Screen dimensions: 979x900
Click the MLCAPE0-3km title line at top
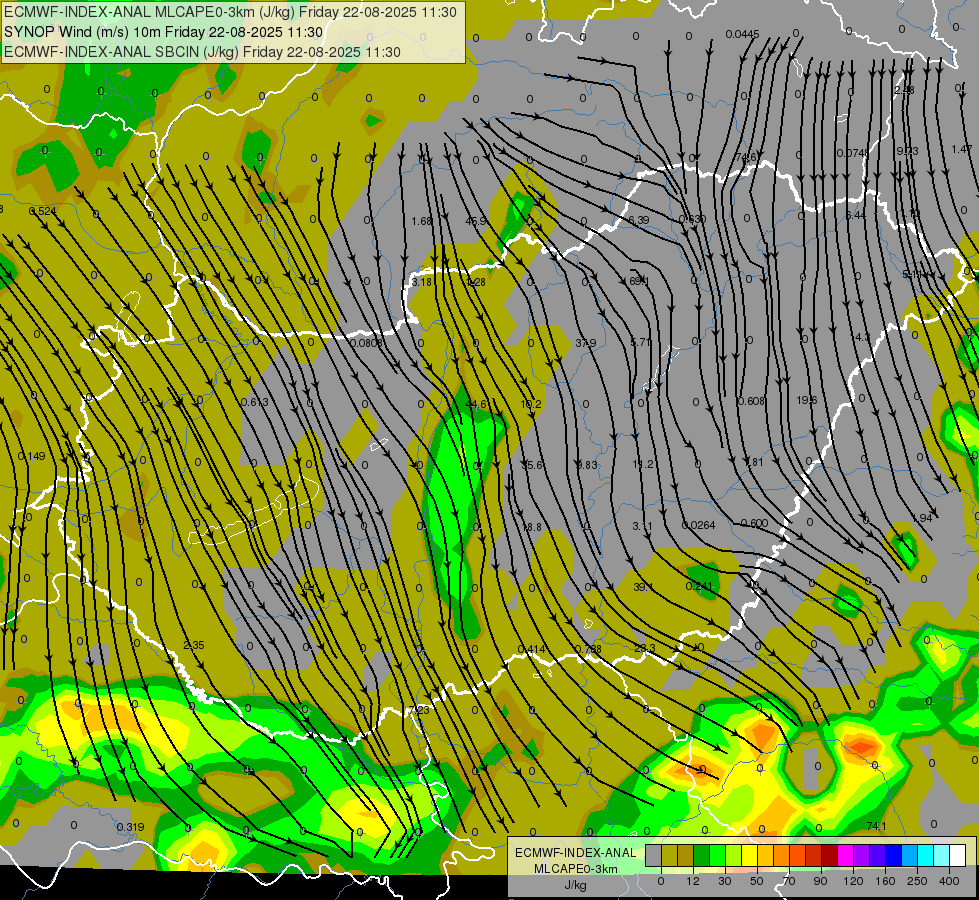tap(230, 12)
